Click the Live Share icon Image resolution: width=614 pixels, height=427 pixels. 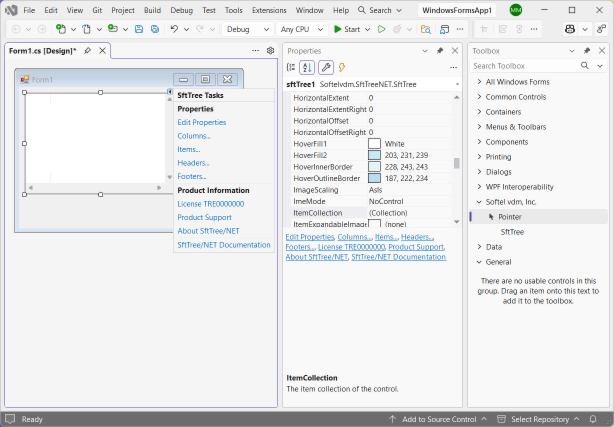pyautogui.click(x=601, y=29)
